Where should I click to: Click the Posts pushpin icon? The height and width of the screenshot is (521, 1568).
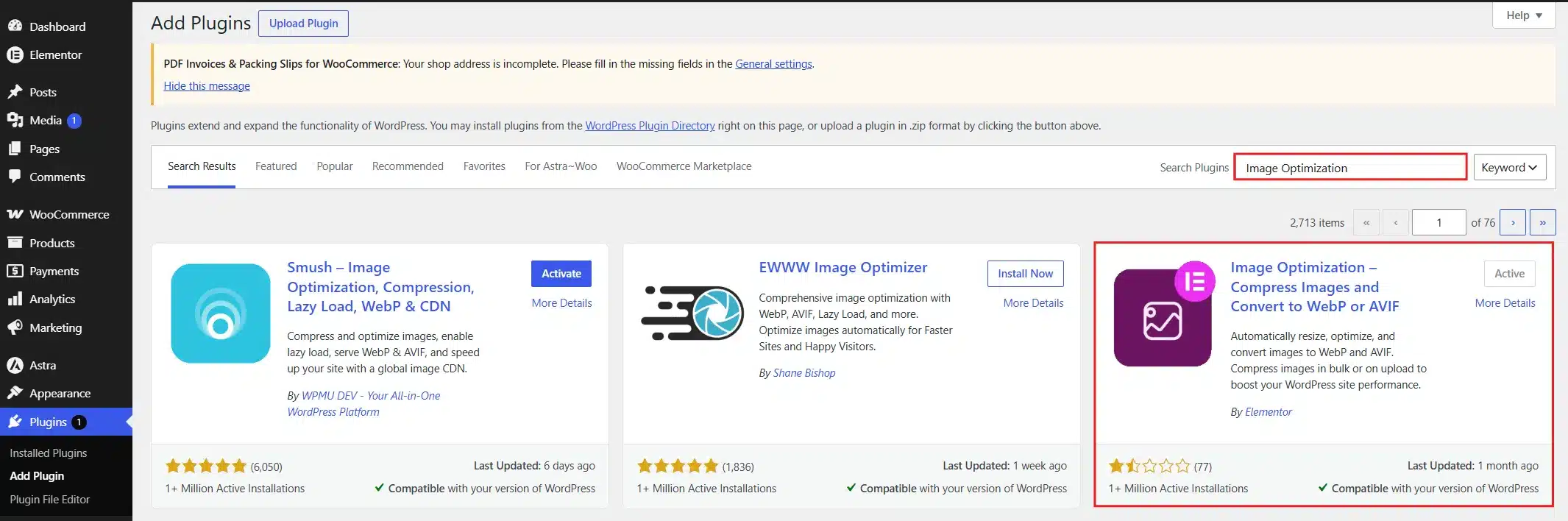(x=15, y=92)
